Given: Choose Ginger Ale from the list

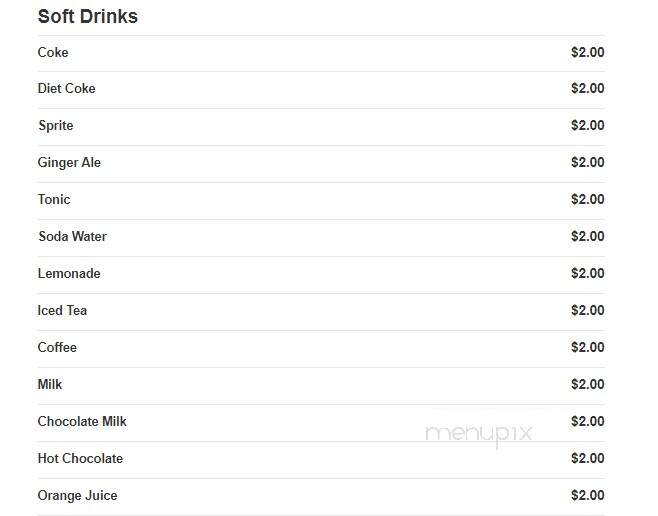Looking at the screenshot, I should coord(69,163).
